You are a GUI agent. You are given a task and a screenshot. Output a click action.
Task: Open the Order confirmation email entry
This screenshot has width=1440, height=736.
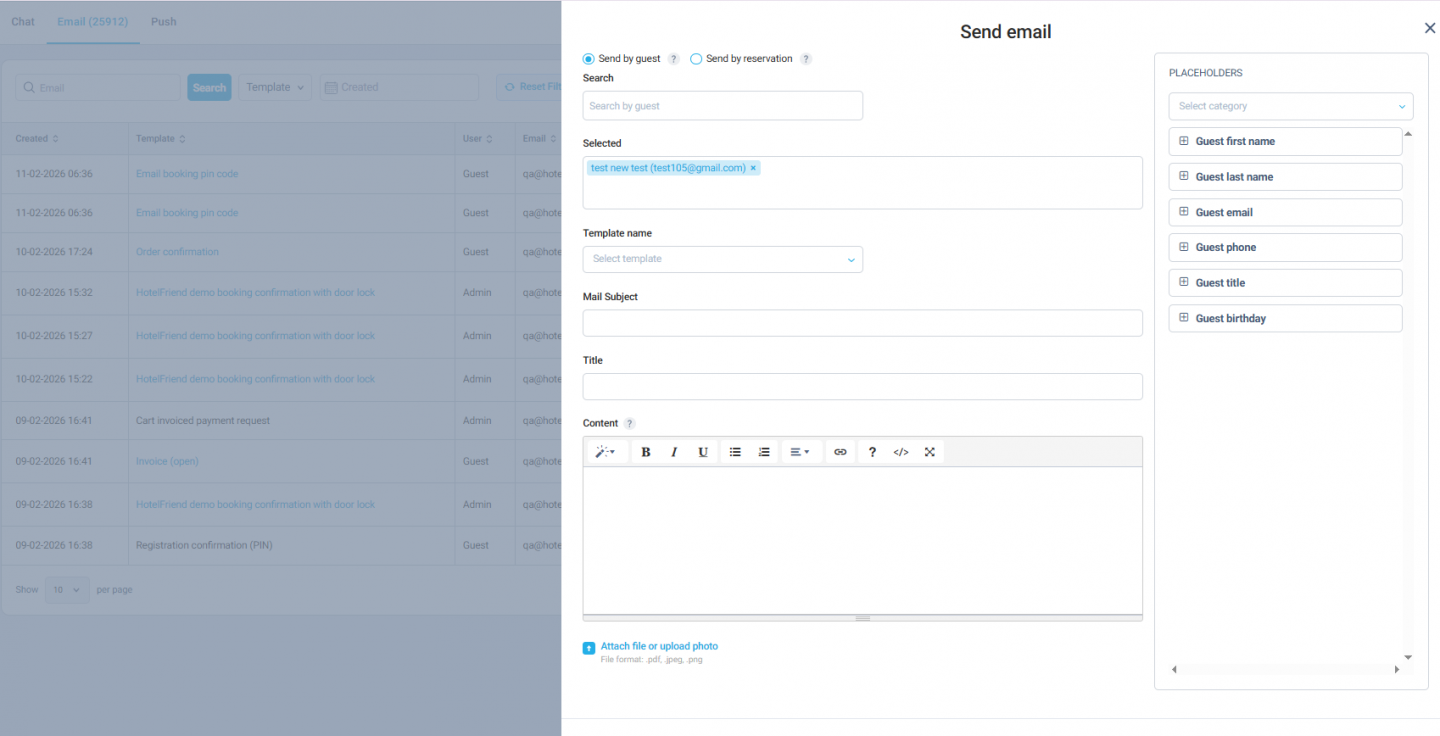(x=177, y=251)
